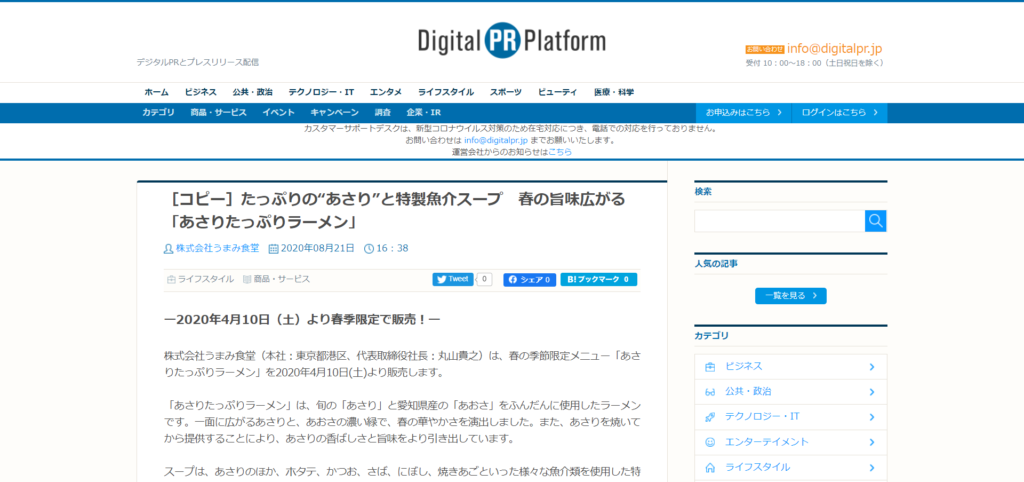Expand the 公共・政治 category chevron
1024x482 pixels.
pos(872,391)
